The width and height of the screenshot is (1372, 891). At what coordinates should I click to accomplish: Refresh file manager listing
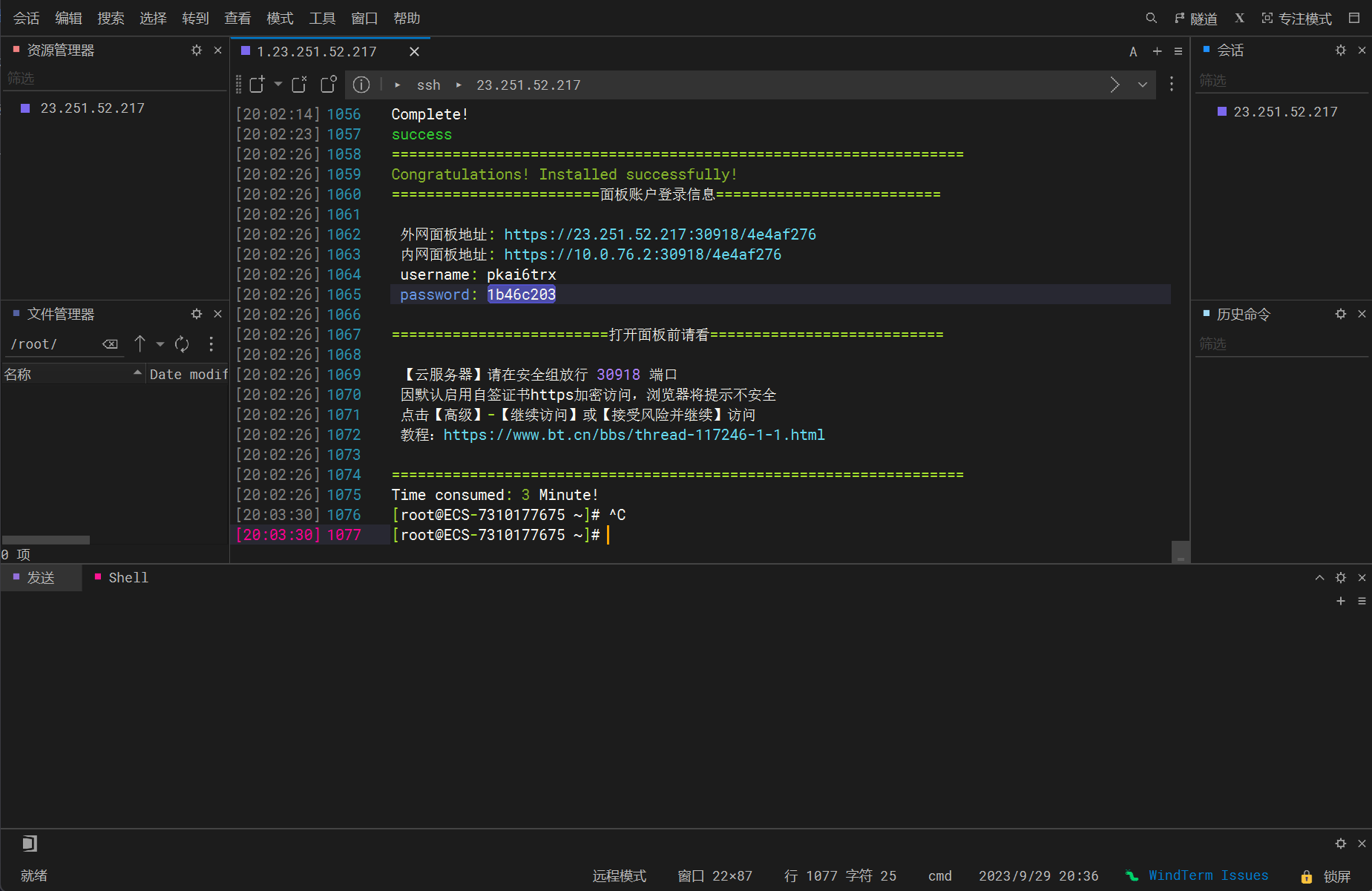[182, 344]
